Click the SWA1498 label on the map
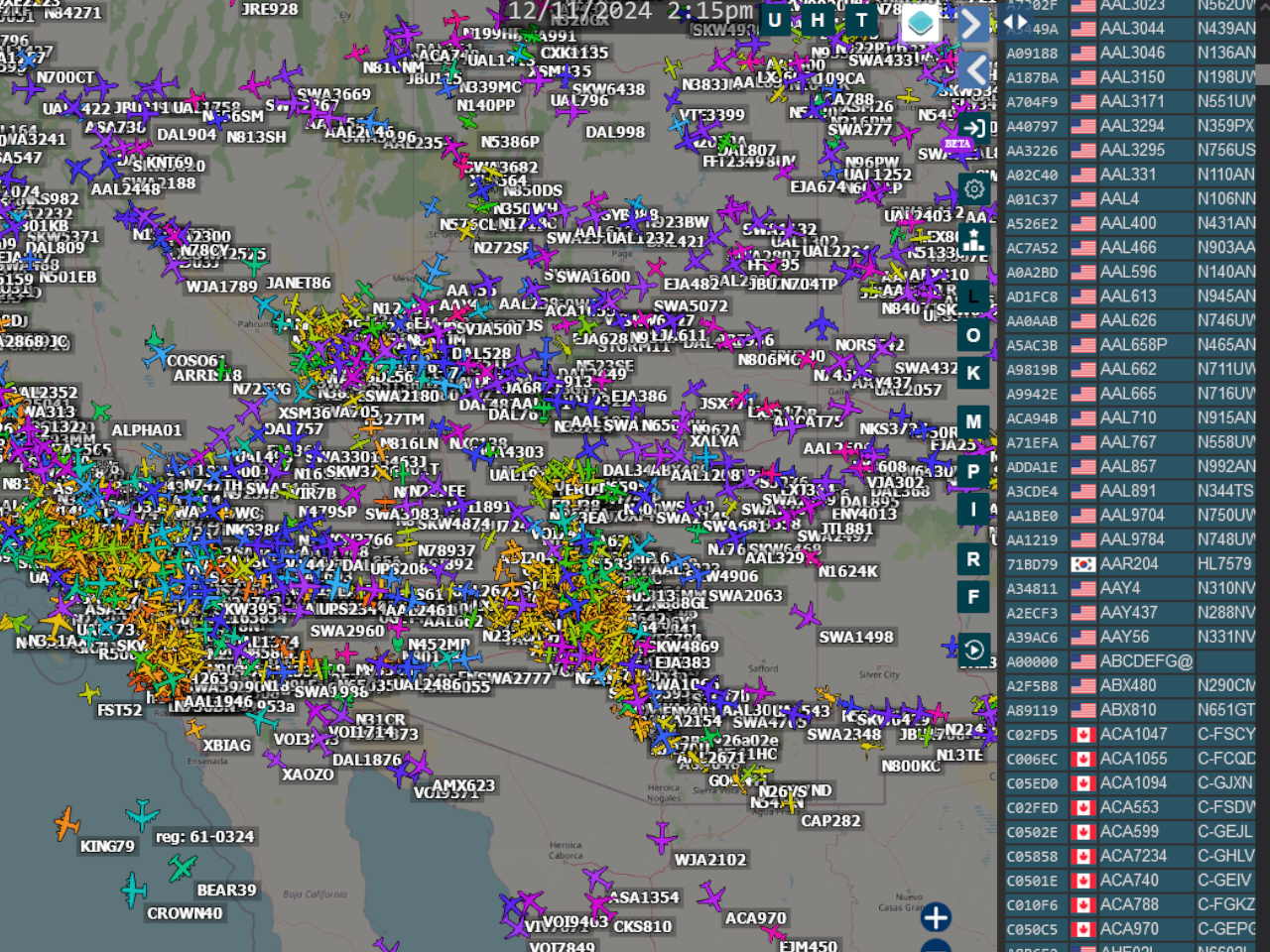The width and height of the screenshot is (1270, 952). point(856,638)
